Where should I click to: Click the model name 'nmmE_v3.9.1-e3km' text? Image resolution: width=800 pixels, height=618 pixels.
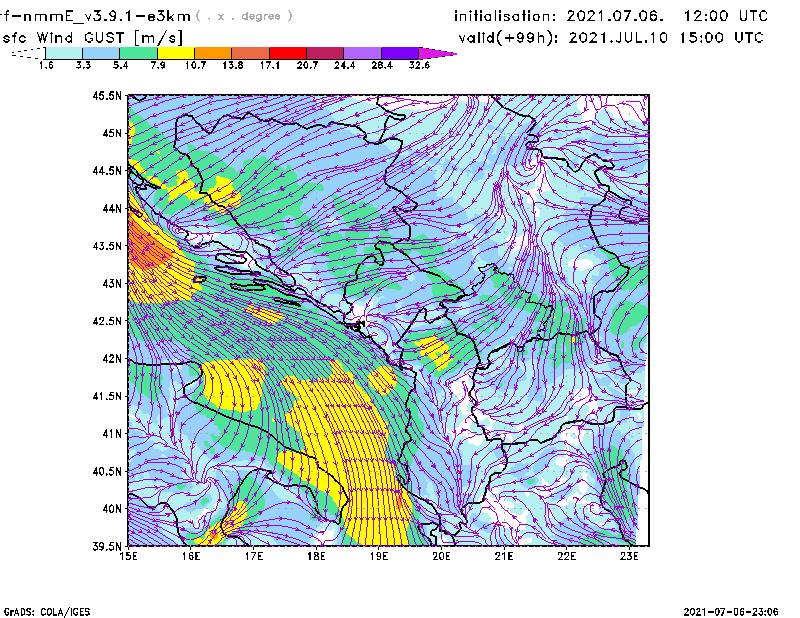[106, 16]
